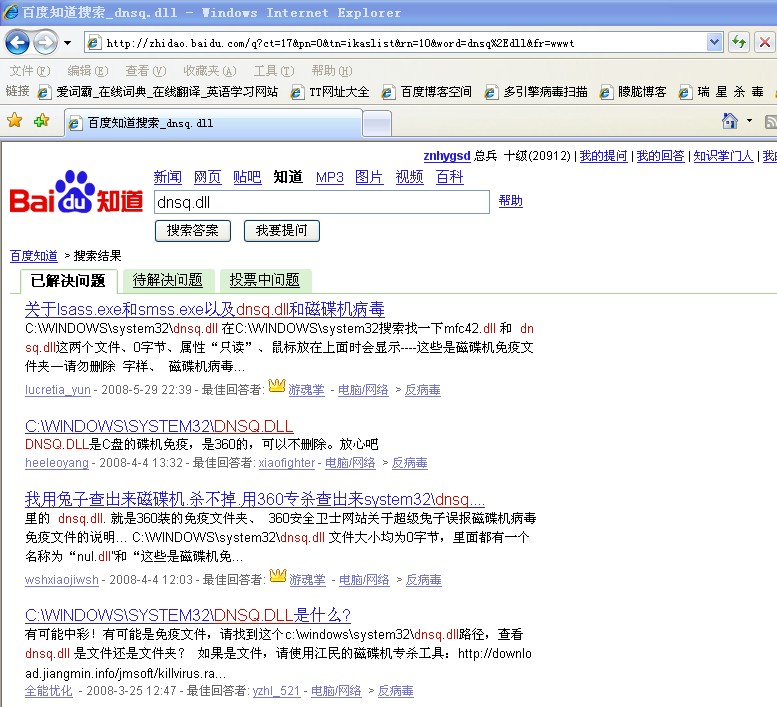Click the 搜索答案 button
This screenshot has width=777, height=707.
coord(193,231)
